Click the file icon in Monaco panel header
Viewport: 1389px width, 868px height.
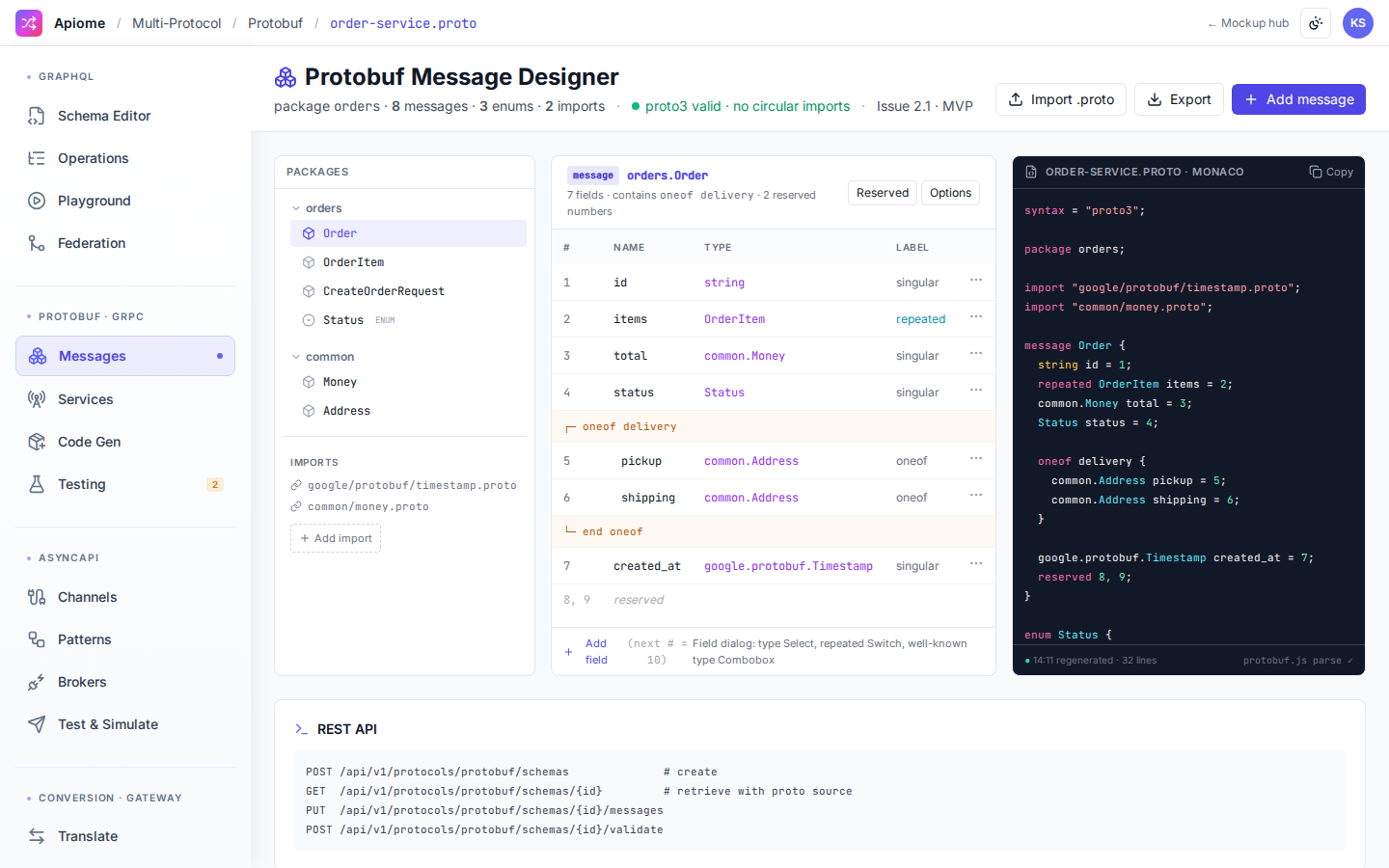click(1031, 172)
